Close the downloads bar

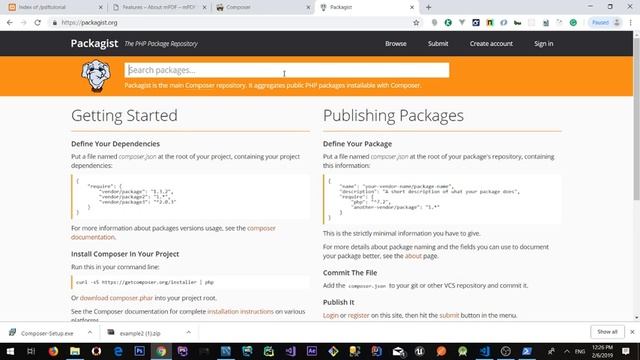pos(632,332)
